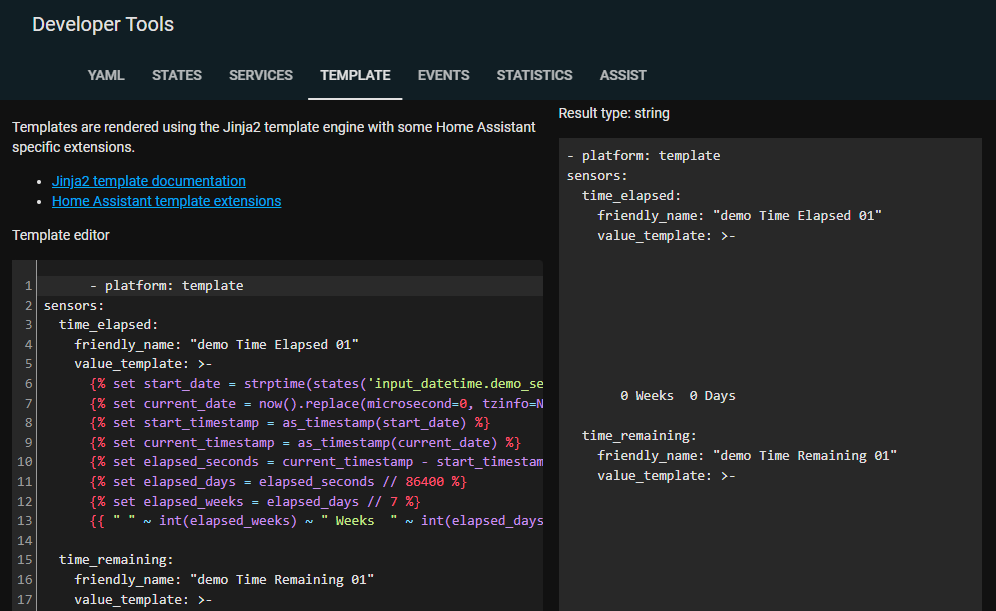
Task: Open the Home Assistant template extensions link
Action: click(x=166, y=201)
